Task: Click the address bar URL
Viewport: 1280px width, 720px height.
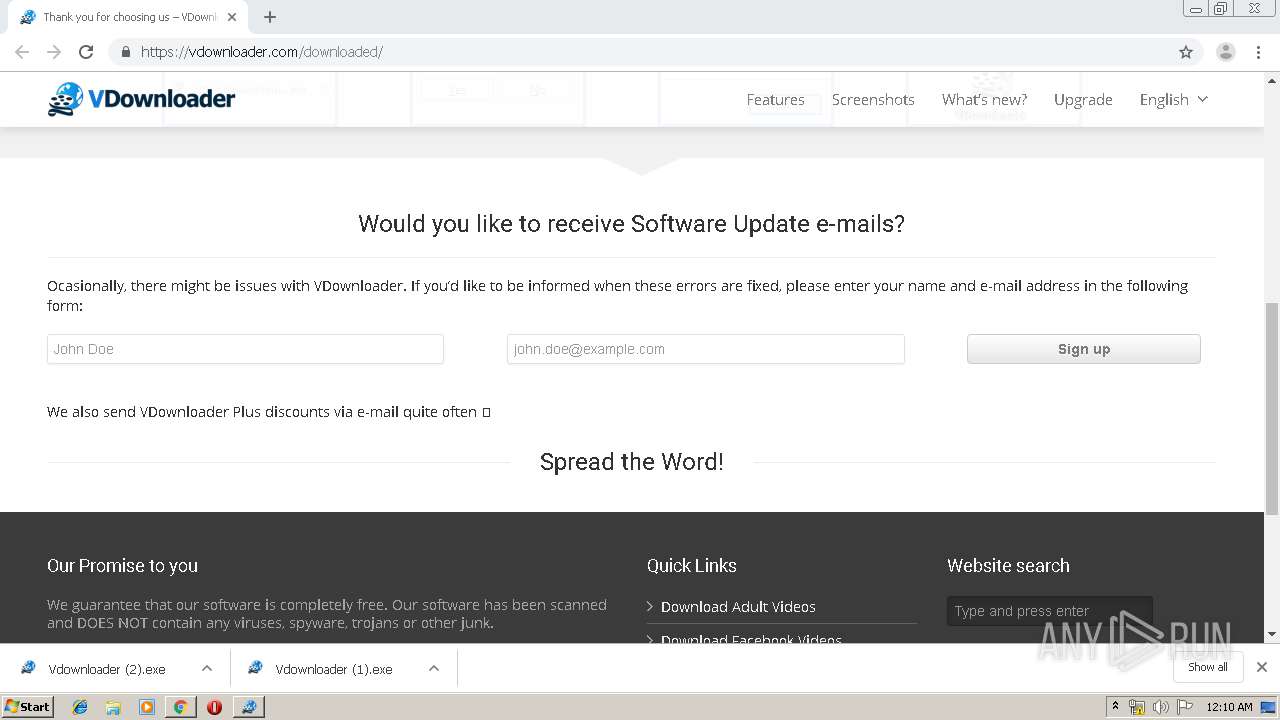Action: [x=262, y=52]
